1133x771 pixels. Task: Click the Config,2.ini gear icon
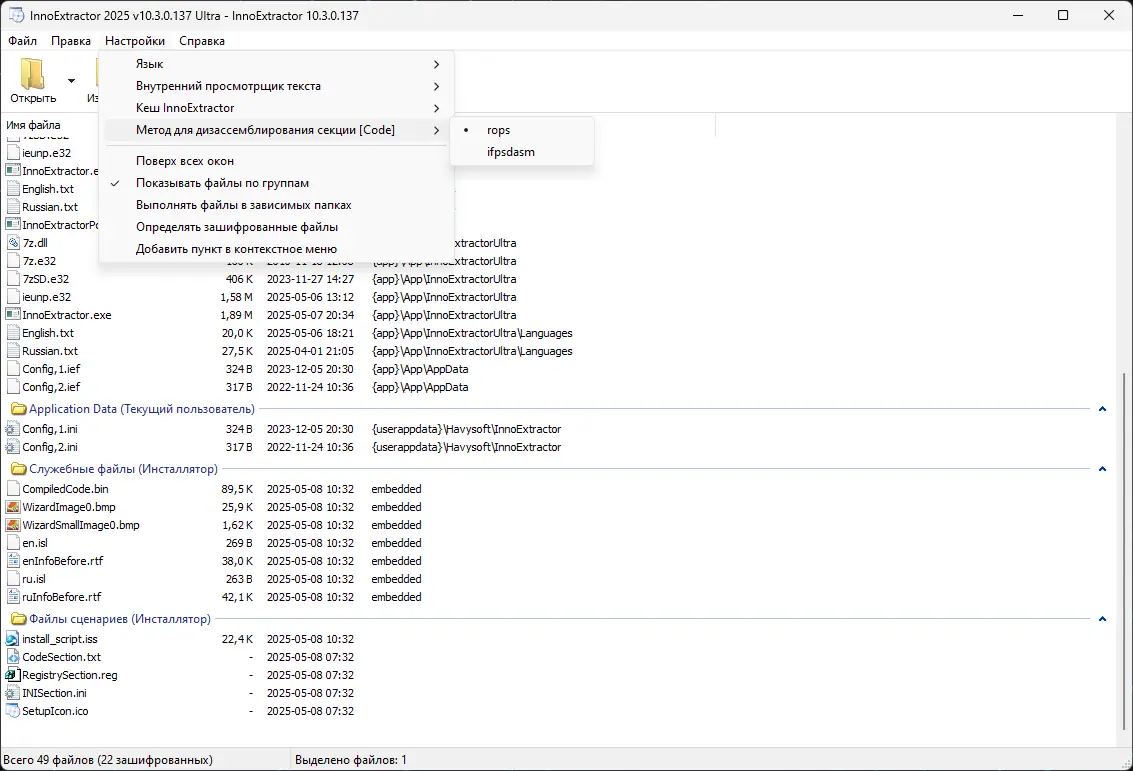pos(12,447)
